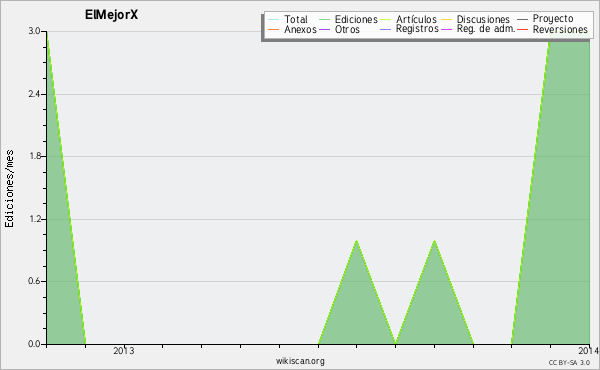Click the Ediciones/mes axis title
The height and width of the screenshot is (370, 600).
9,189
